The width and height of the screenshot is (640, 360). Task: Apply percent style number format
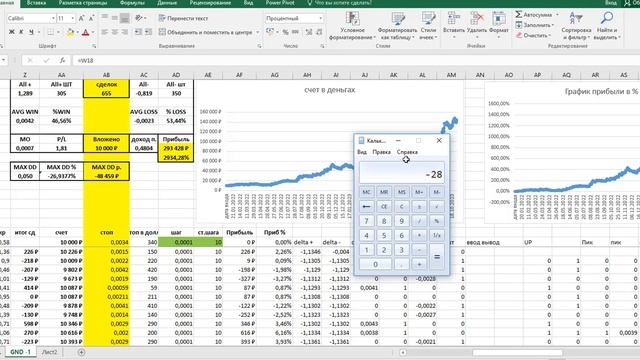pos(286,32)
